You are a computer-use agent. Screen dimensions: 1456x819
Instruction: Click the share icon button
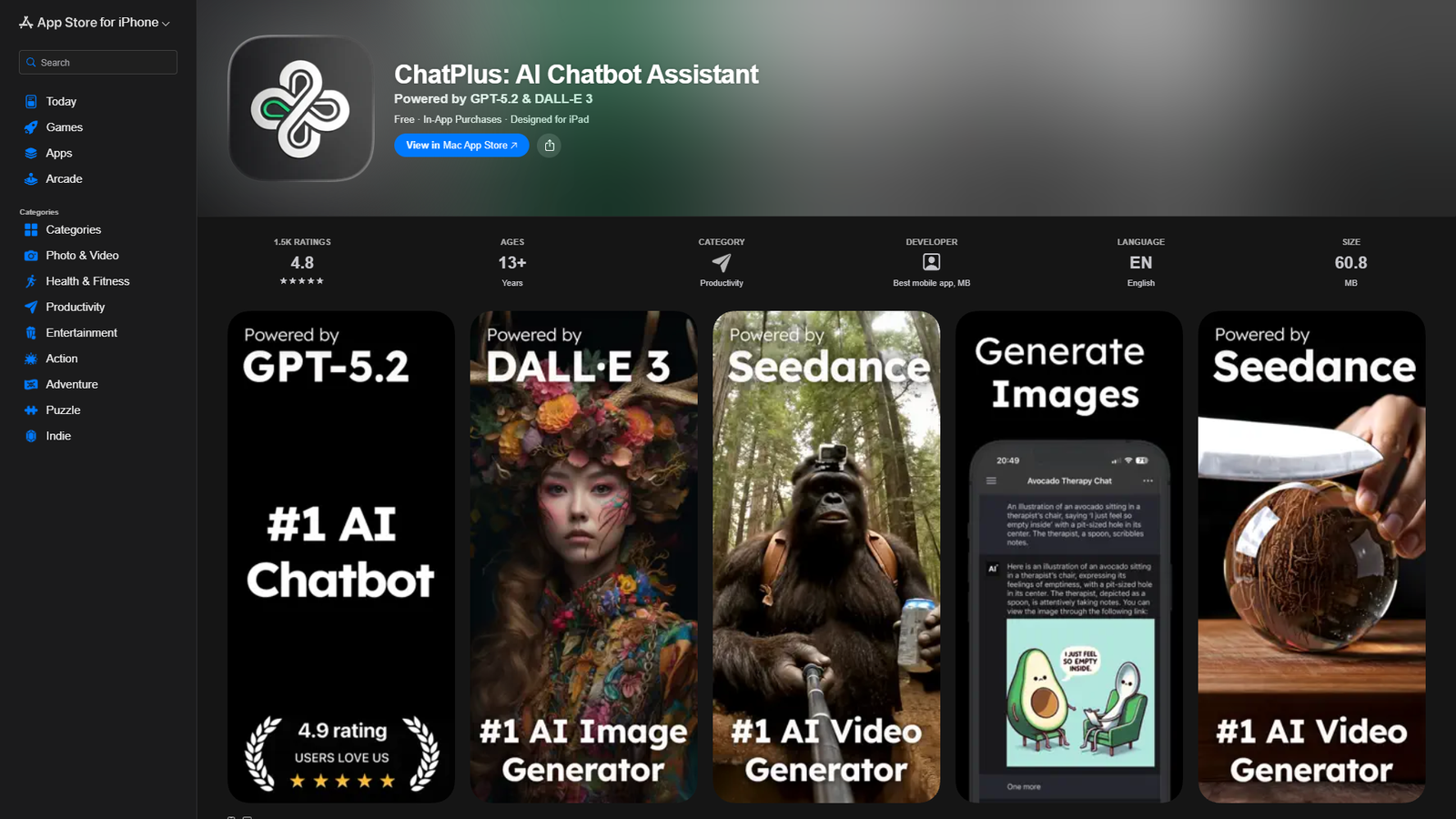pos(549,146)
